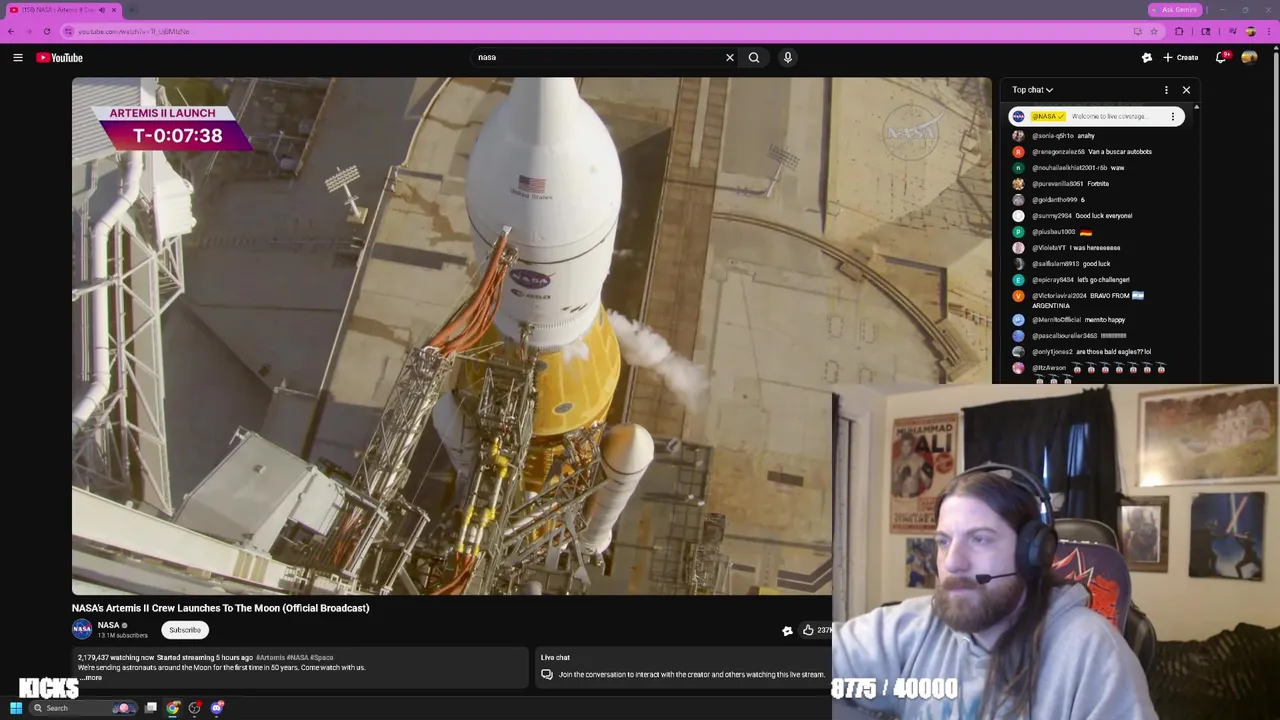The width and height of the screenshot is (1280, 720).
Task: Open the #NASA hashtag link
Action: tap(298, 657)
